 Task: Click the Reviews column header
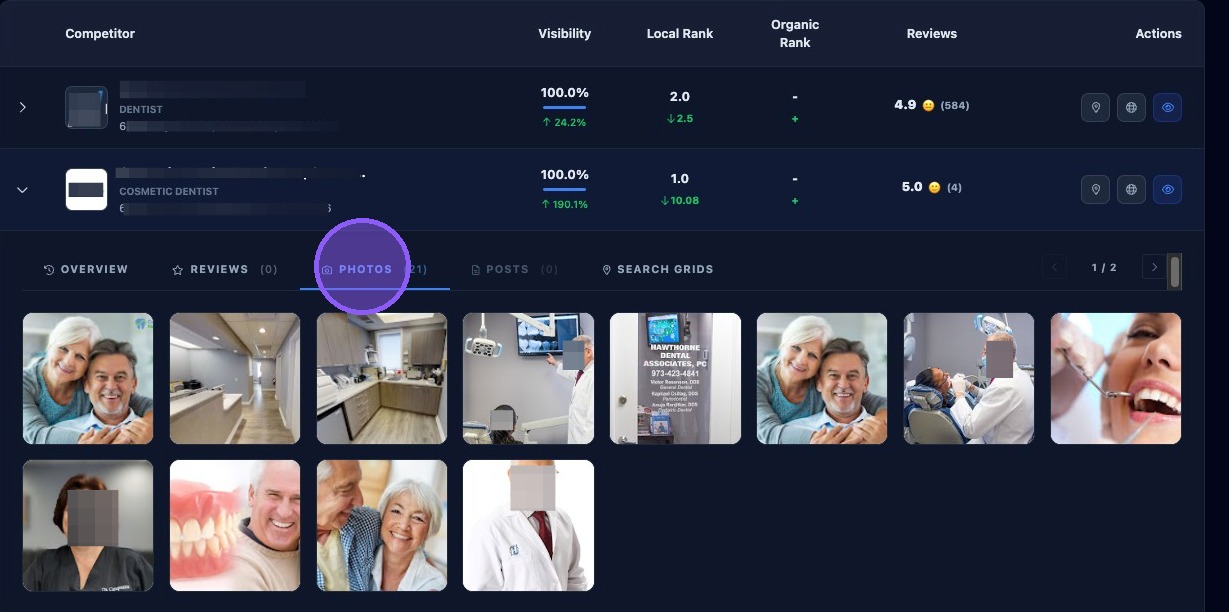pyautogui.click(x=932, y=33)
